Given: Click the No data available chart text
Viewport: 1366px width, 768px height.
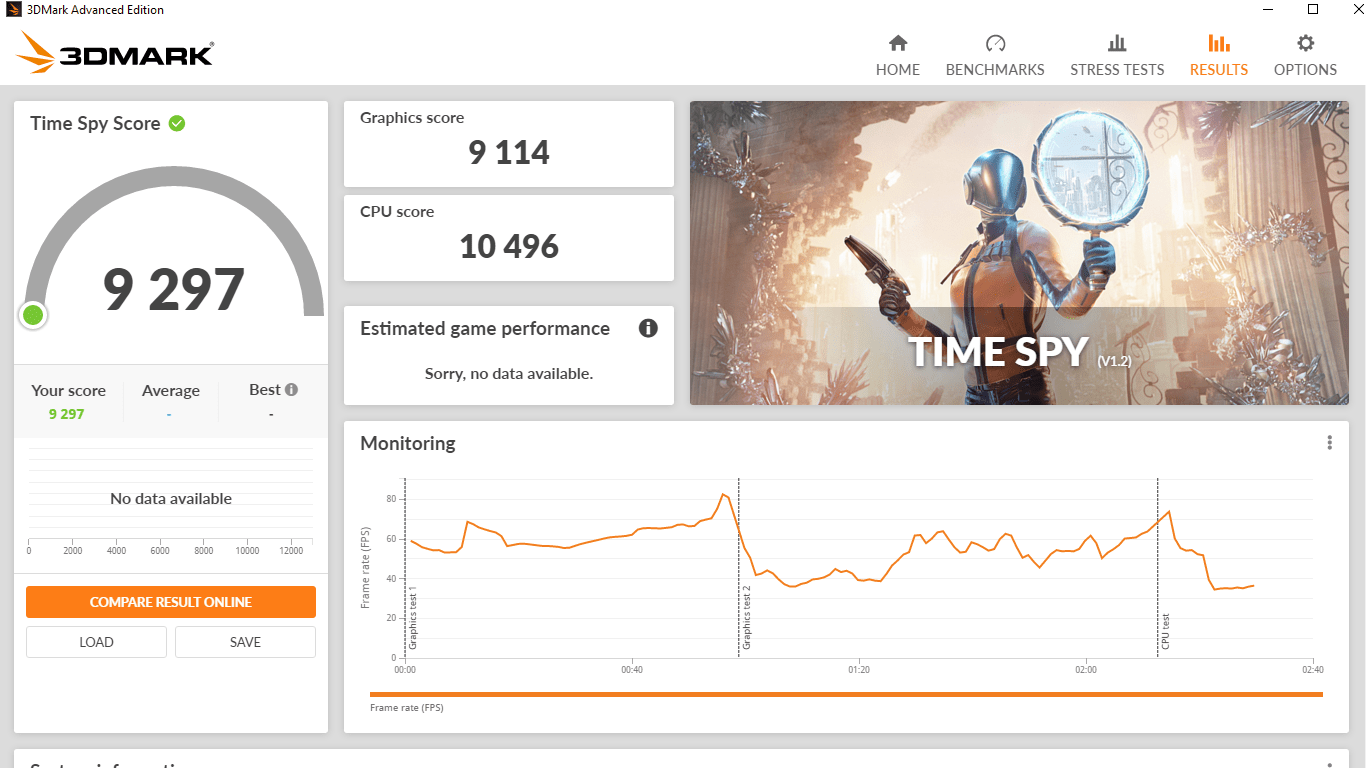Looking at the screenshot, I should 171,499.
